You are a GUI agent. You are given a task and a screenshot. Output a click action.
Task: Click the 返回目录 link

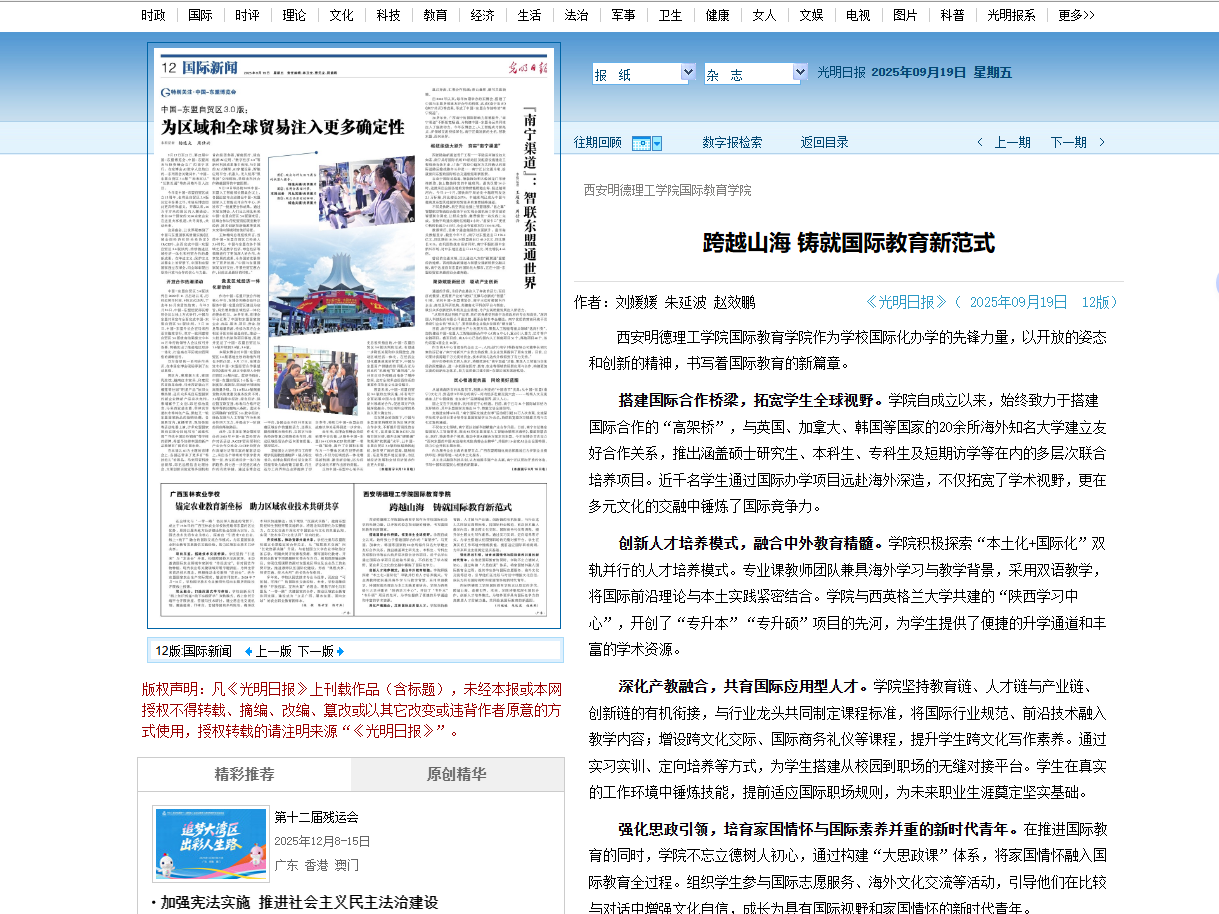[824, 142]
